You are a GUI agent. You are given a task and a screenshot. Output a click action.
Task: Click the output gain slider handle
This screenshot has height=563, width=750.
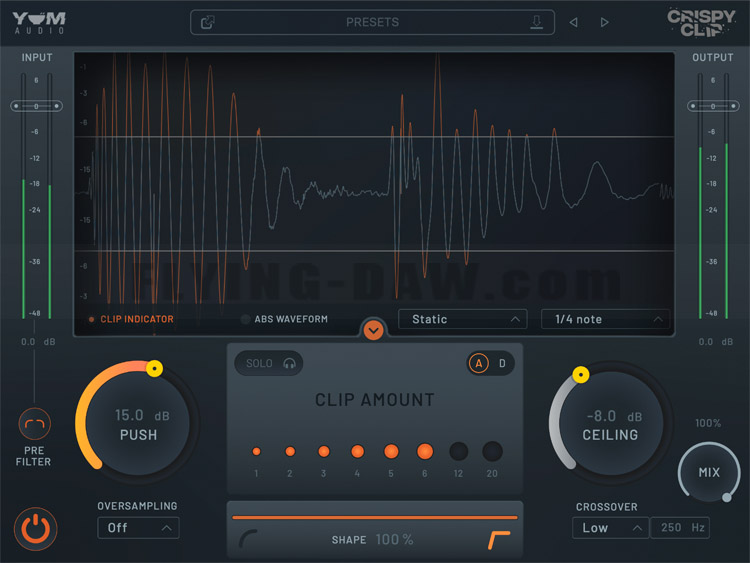tap(713, 106)
